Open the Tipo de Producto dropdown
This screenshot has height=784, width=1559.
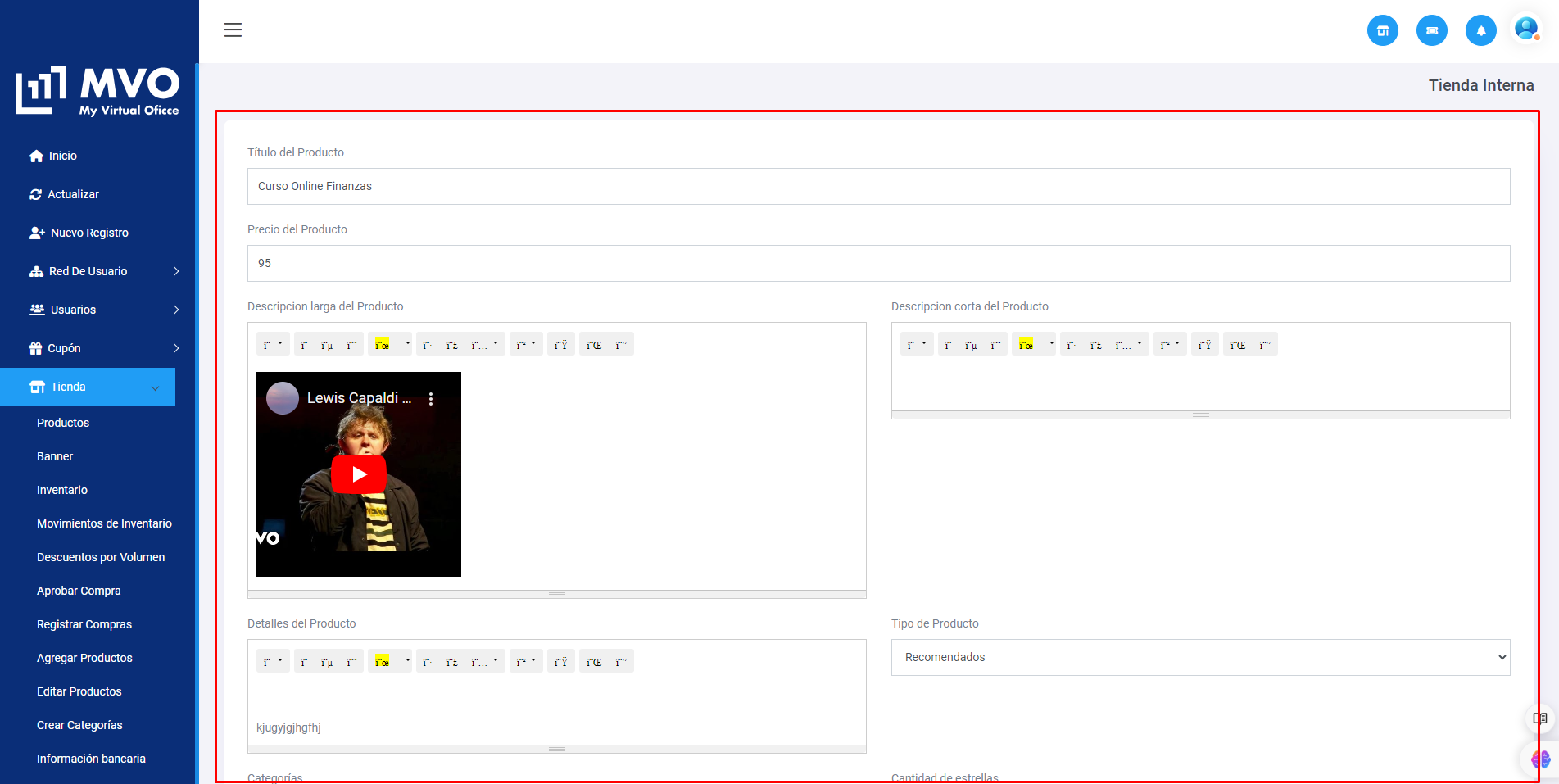coord(1200,657)
